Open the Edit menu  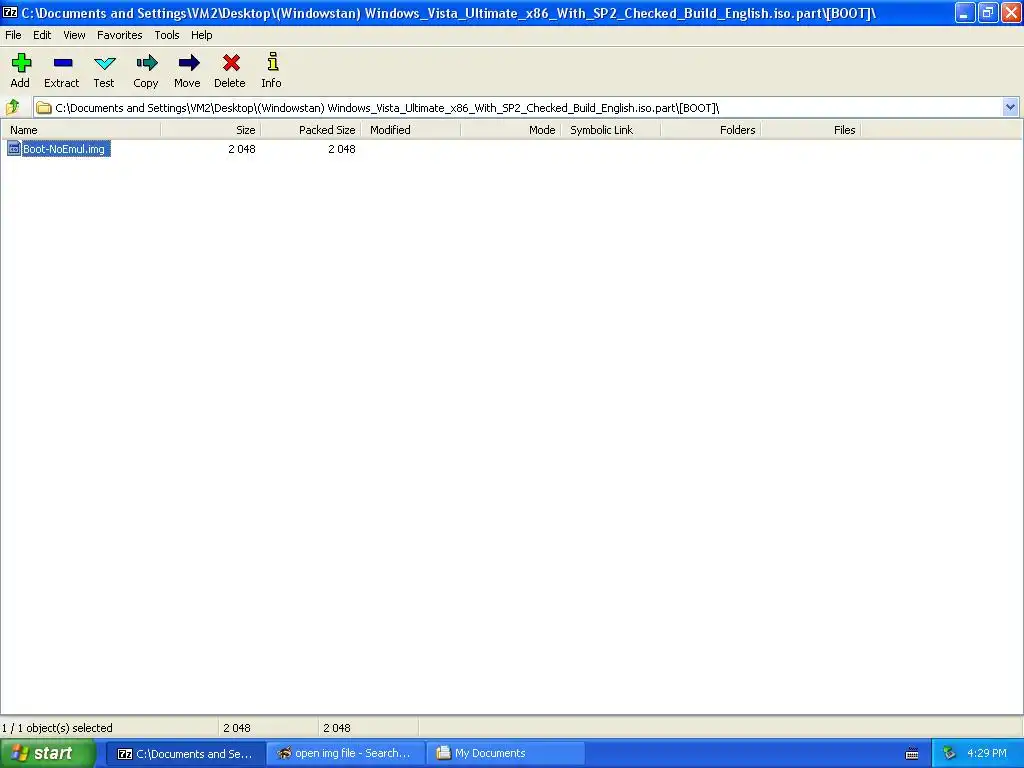coord(42,35)
